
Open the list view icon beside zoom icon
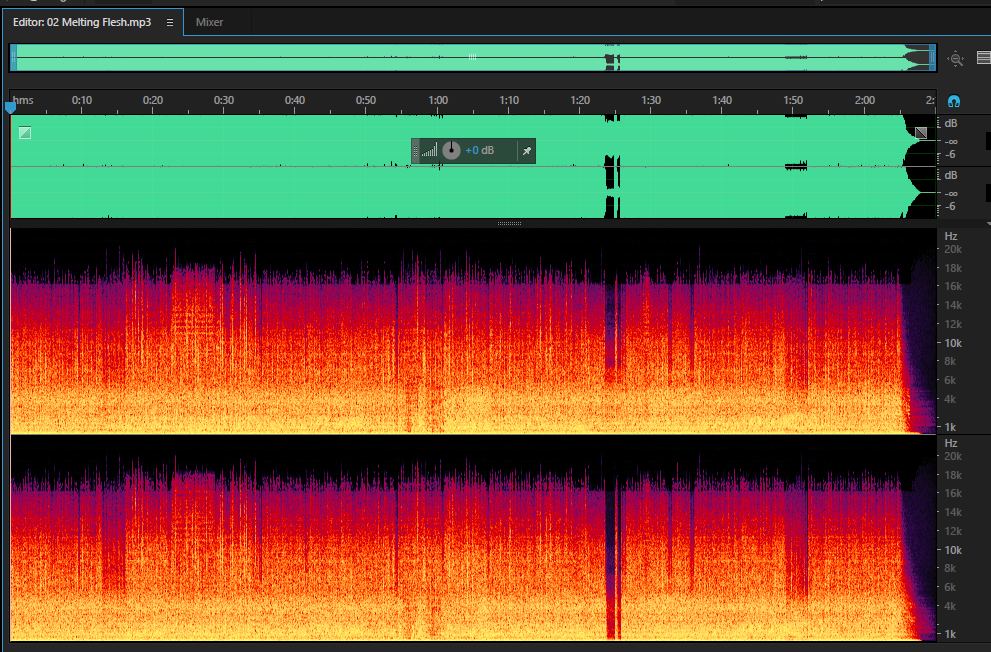[983, 57]
